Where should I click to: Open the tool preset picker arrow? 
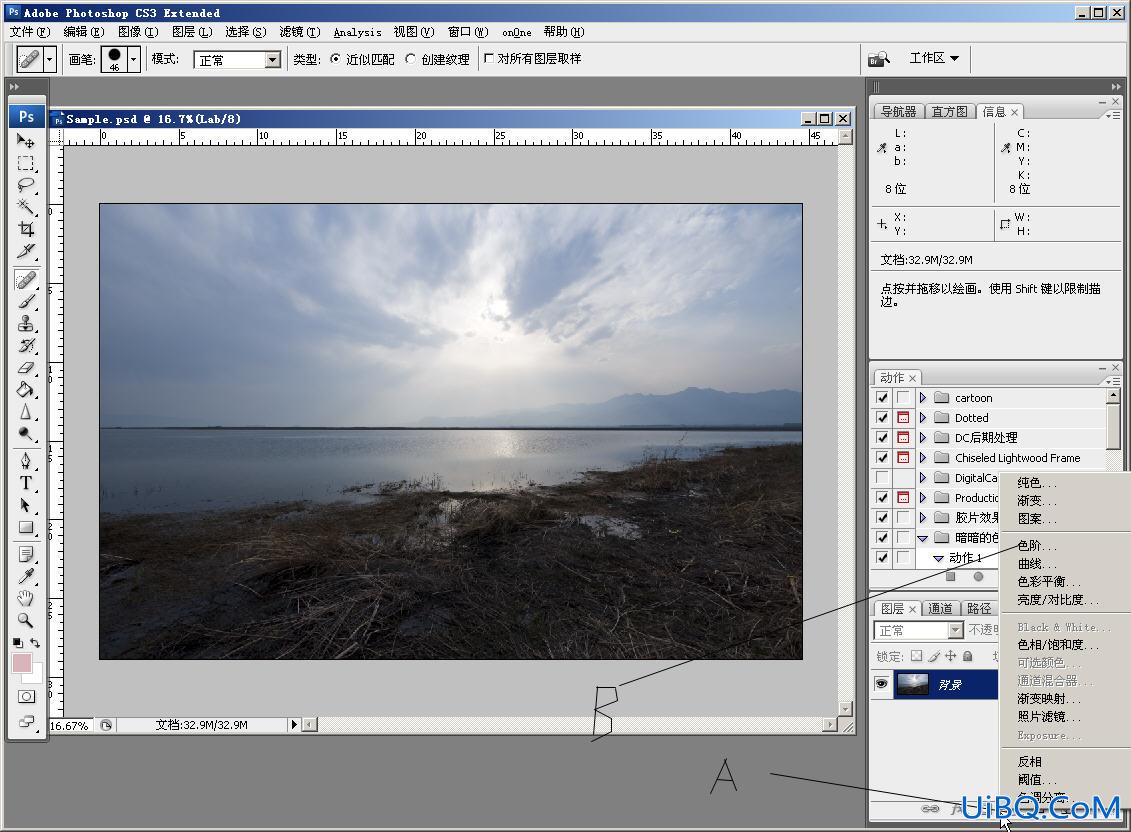[x=49, y=59]
